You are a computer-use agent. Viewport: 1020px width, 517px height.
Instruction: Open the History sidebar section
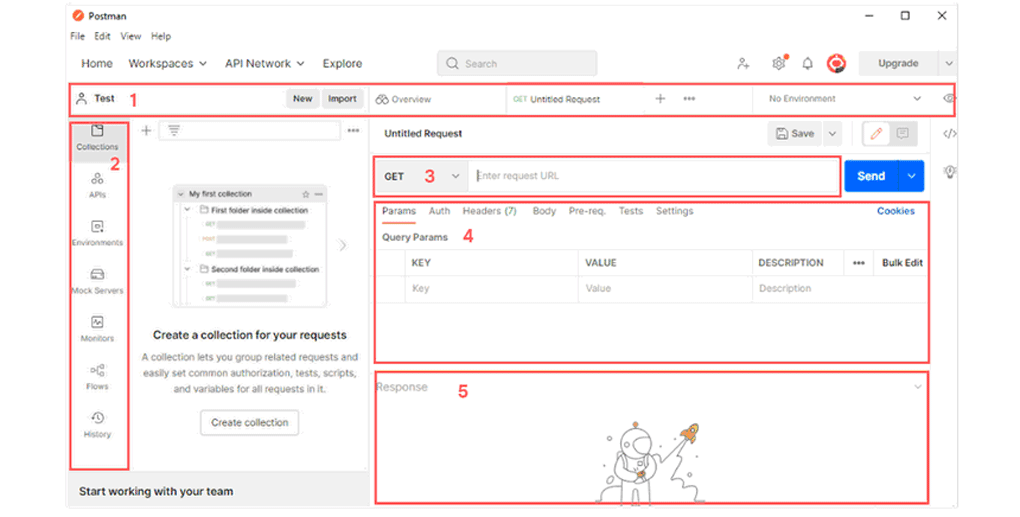(97, 424)
